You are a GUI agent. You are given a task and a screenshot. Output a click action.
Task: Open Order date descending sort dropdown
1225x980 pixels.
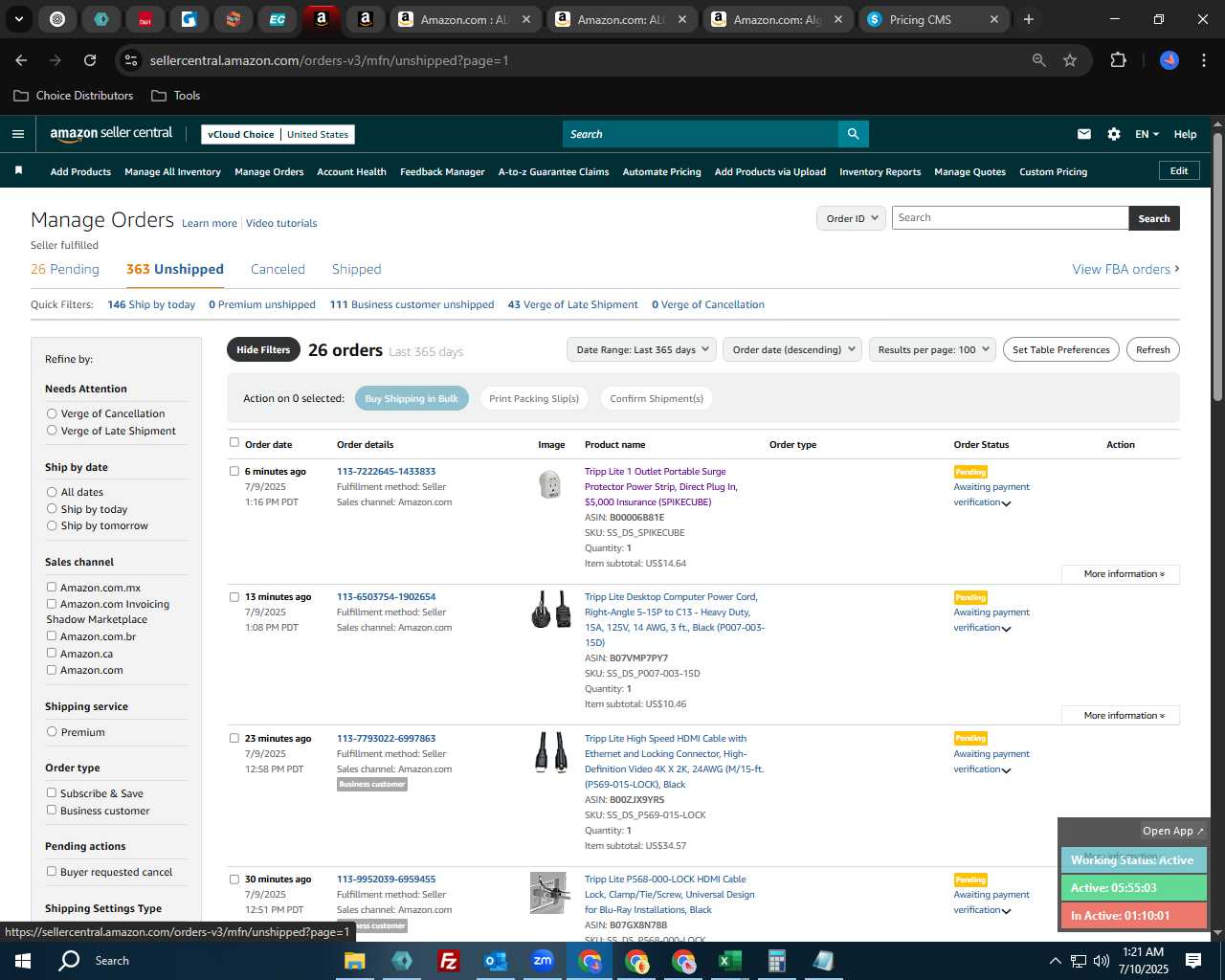click(x=792, y=349)
